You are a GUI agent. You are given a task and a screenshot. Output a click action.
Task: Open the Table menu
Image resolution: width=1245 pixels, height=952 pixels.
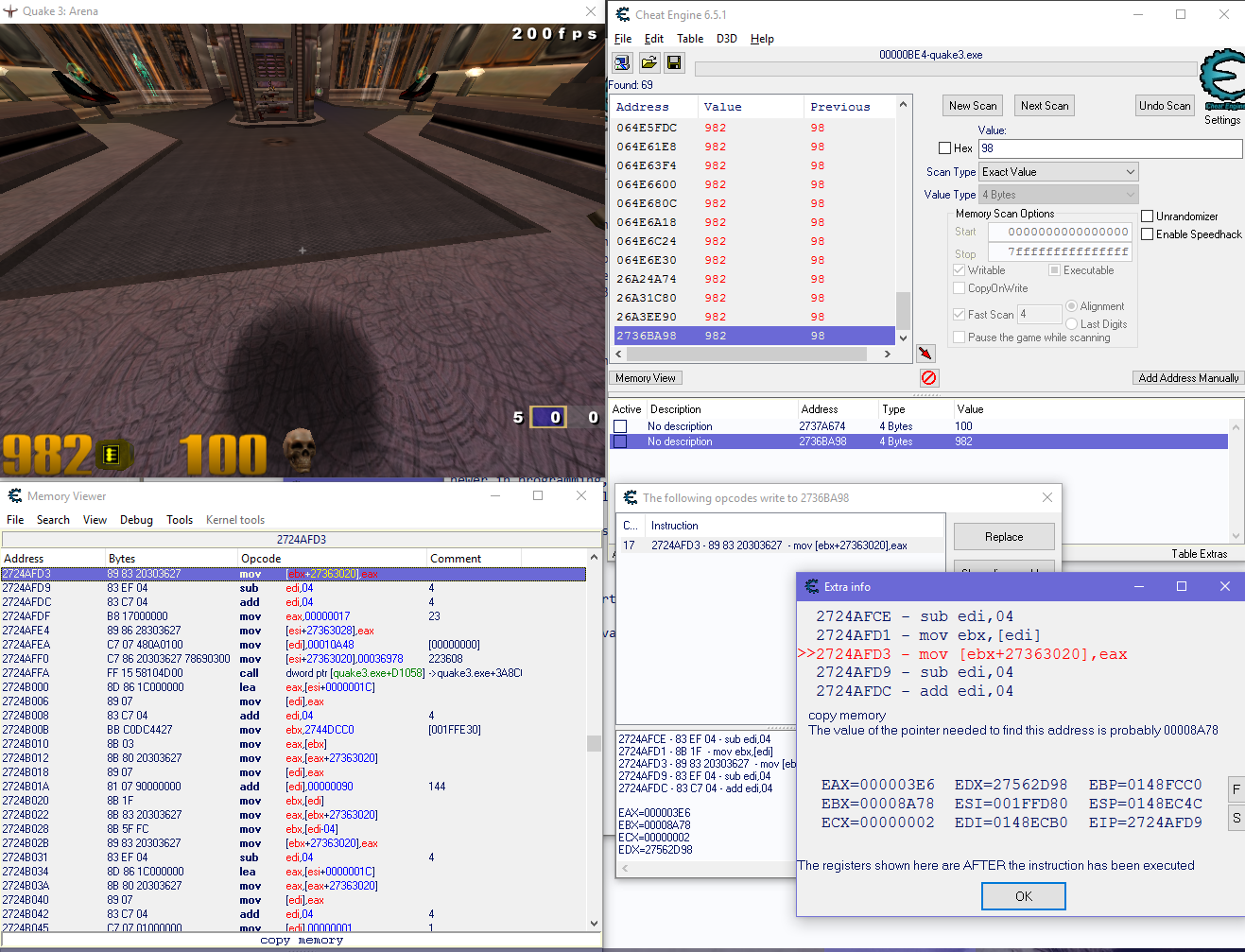[690, 39]
